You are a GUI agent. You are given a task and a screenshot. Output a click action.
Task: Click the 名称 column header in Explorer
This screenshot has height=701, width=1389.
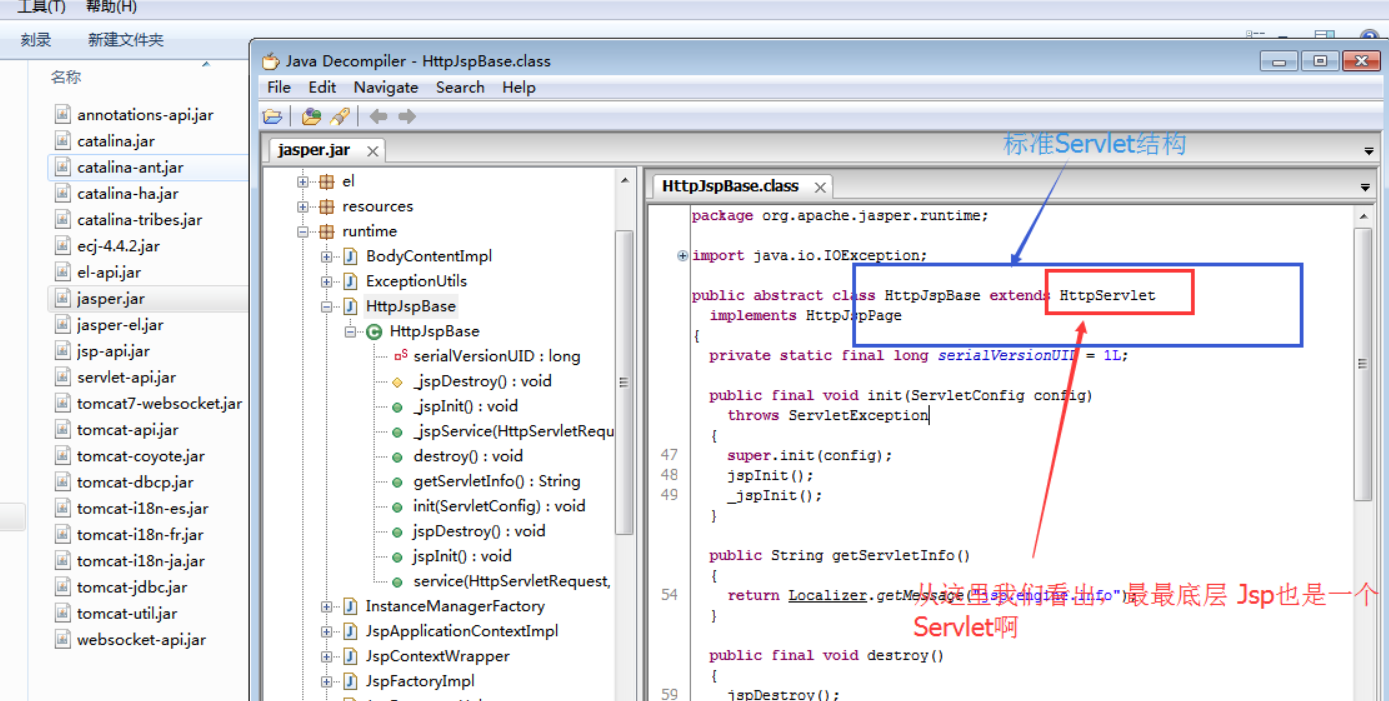(66, 76)
